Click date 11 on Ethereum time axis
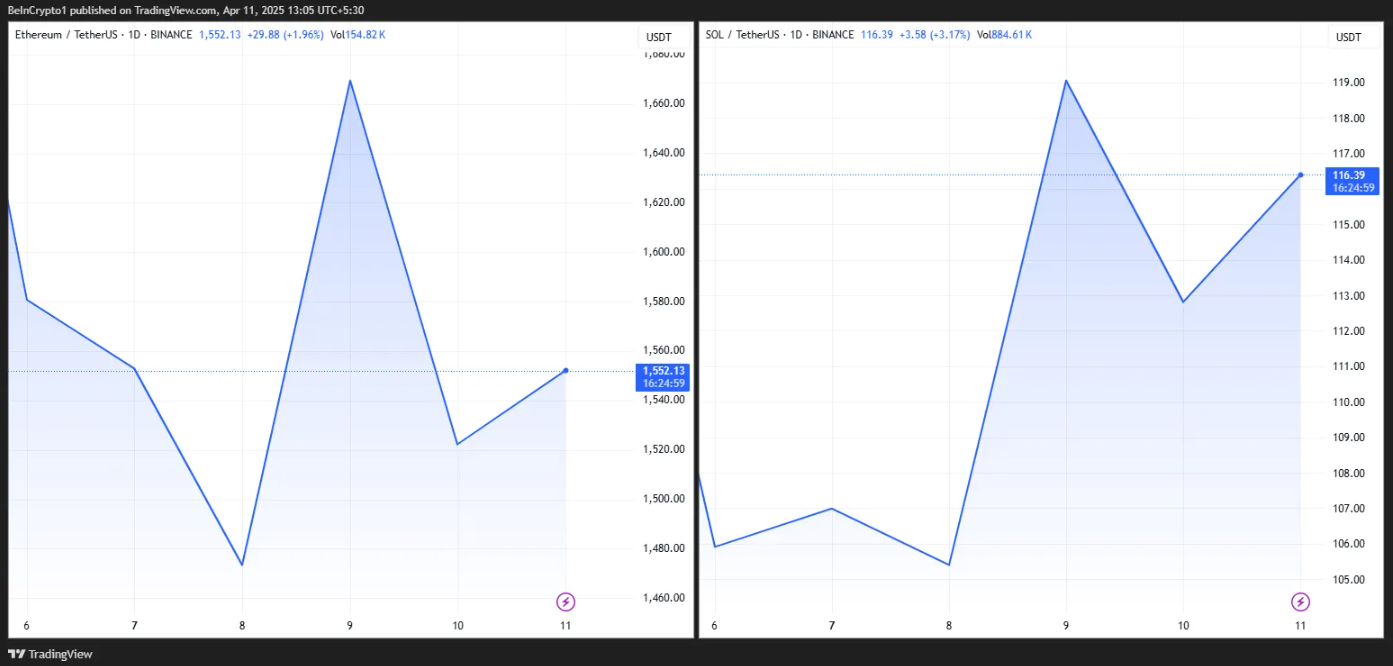The height and width of the screenshot is (666, 1393). coord(566,625)
